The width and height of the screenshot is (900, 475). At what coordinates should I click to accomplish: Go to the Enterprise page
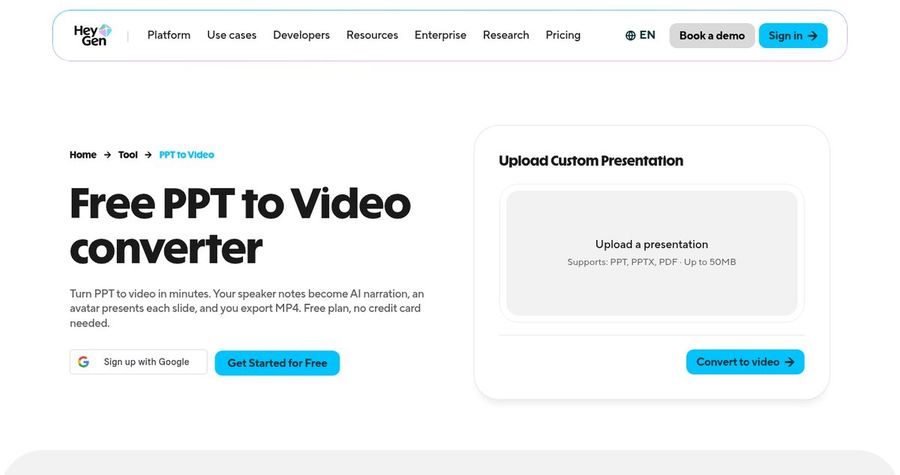pyautogui.click(x=440, y=35)
